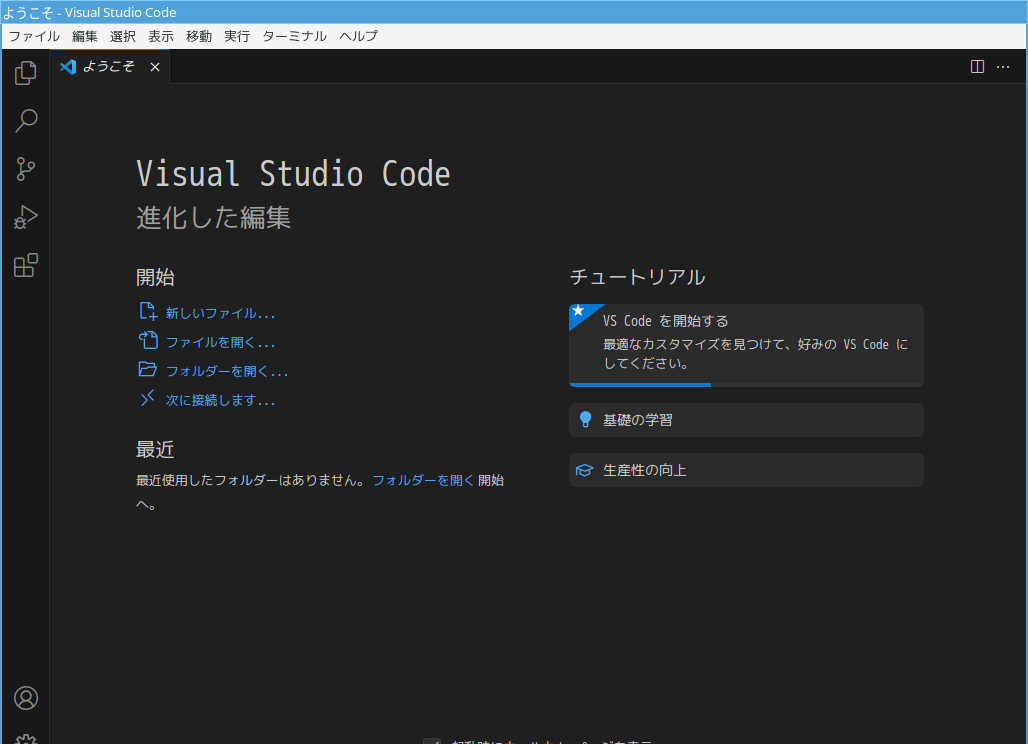Open Source Control view

26,169
